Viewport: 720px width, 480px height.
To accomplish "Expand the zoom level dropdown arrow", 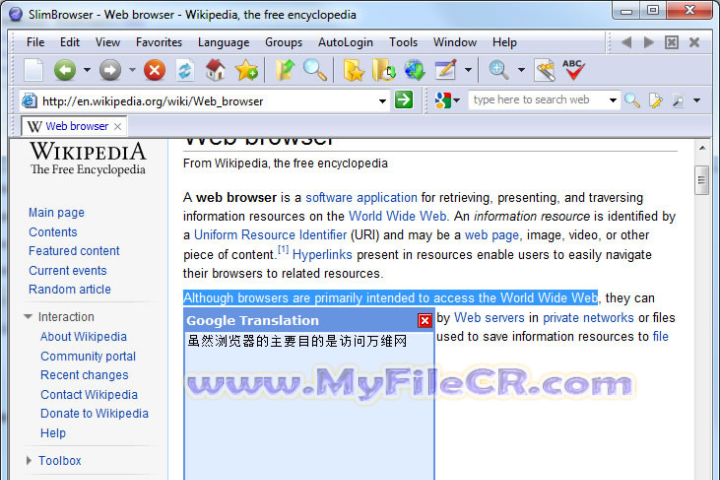I will 521,70.
